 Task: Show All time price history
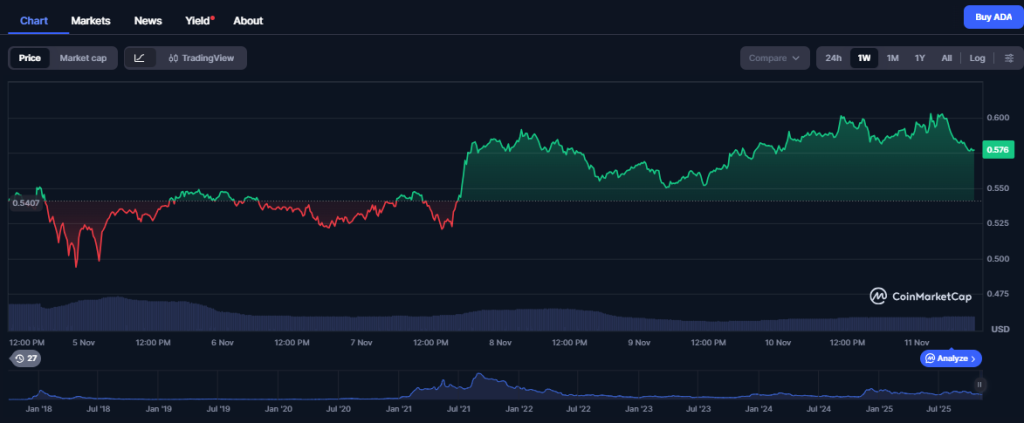point(946,58)
